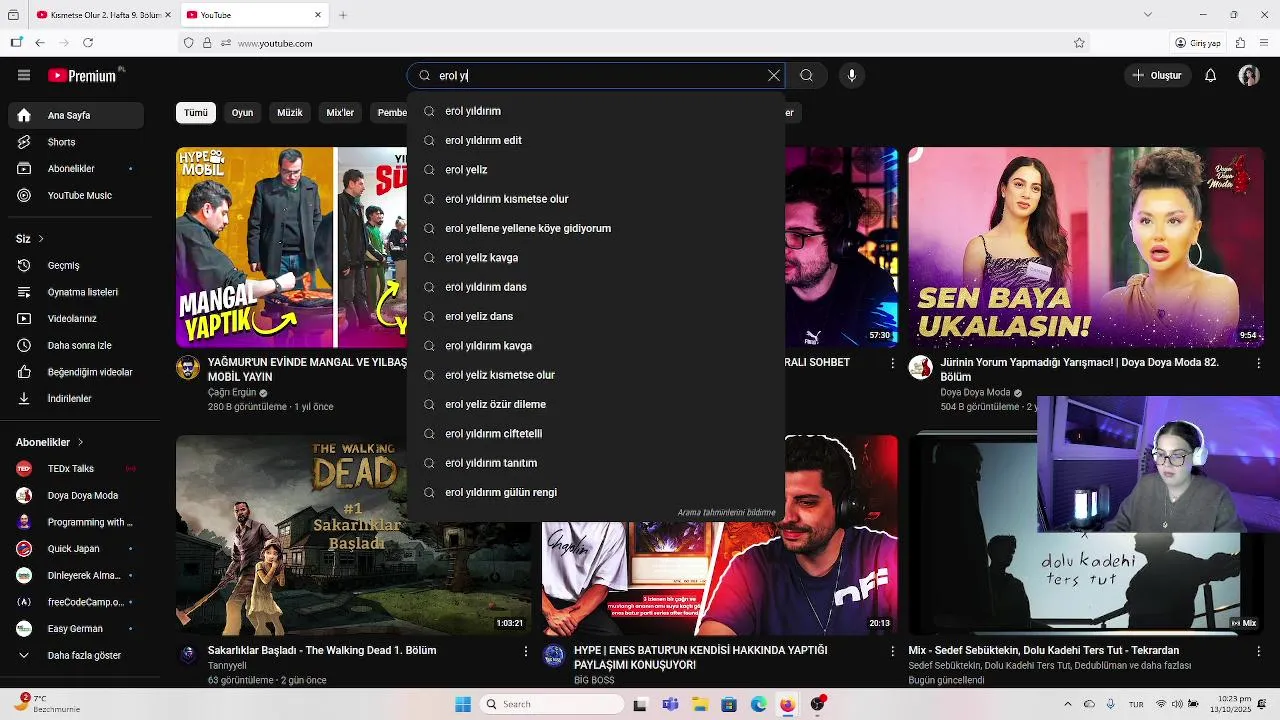Open a new browser tab
Viewport: 1280px width, 720px height.
coord(343,15)
